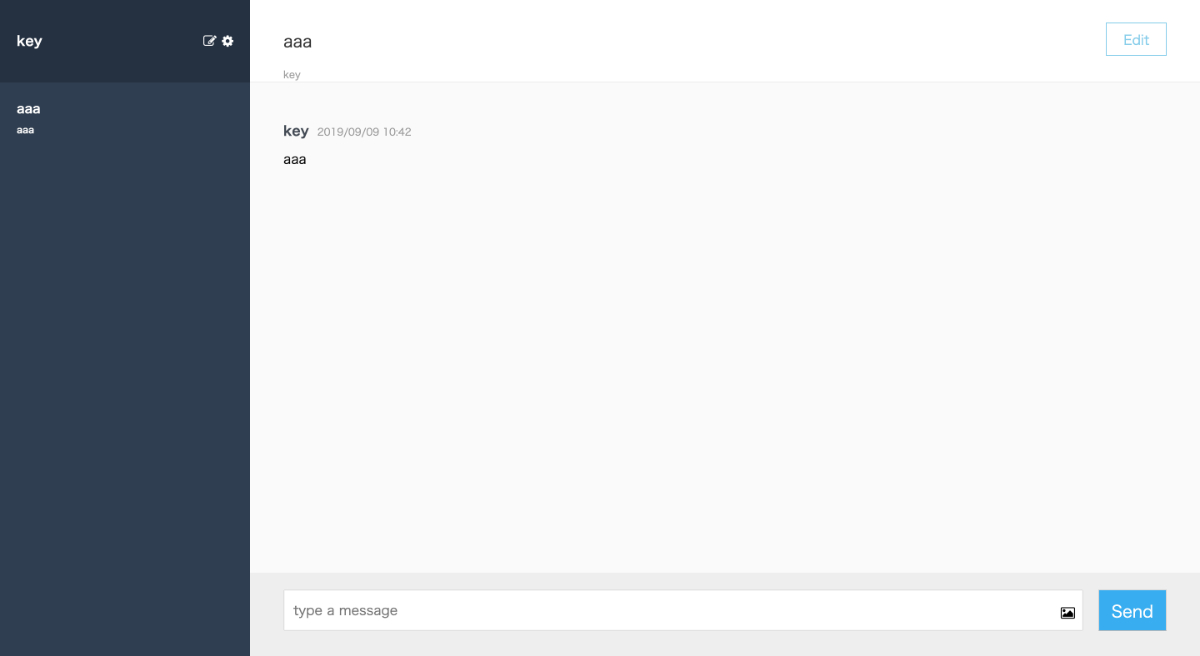Click blank white space in chat header

coord(700,41)
